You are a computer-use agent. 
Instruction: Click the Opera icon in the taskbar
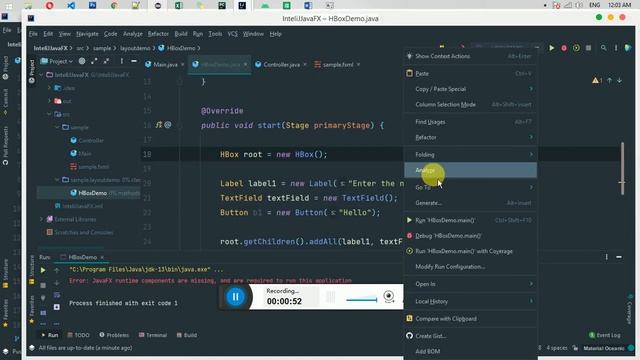point(50,5)
